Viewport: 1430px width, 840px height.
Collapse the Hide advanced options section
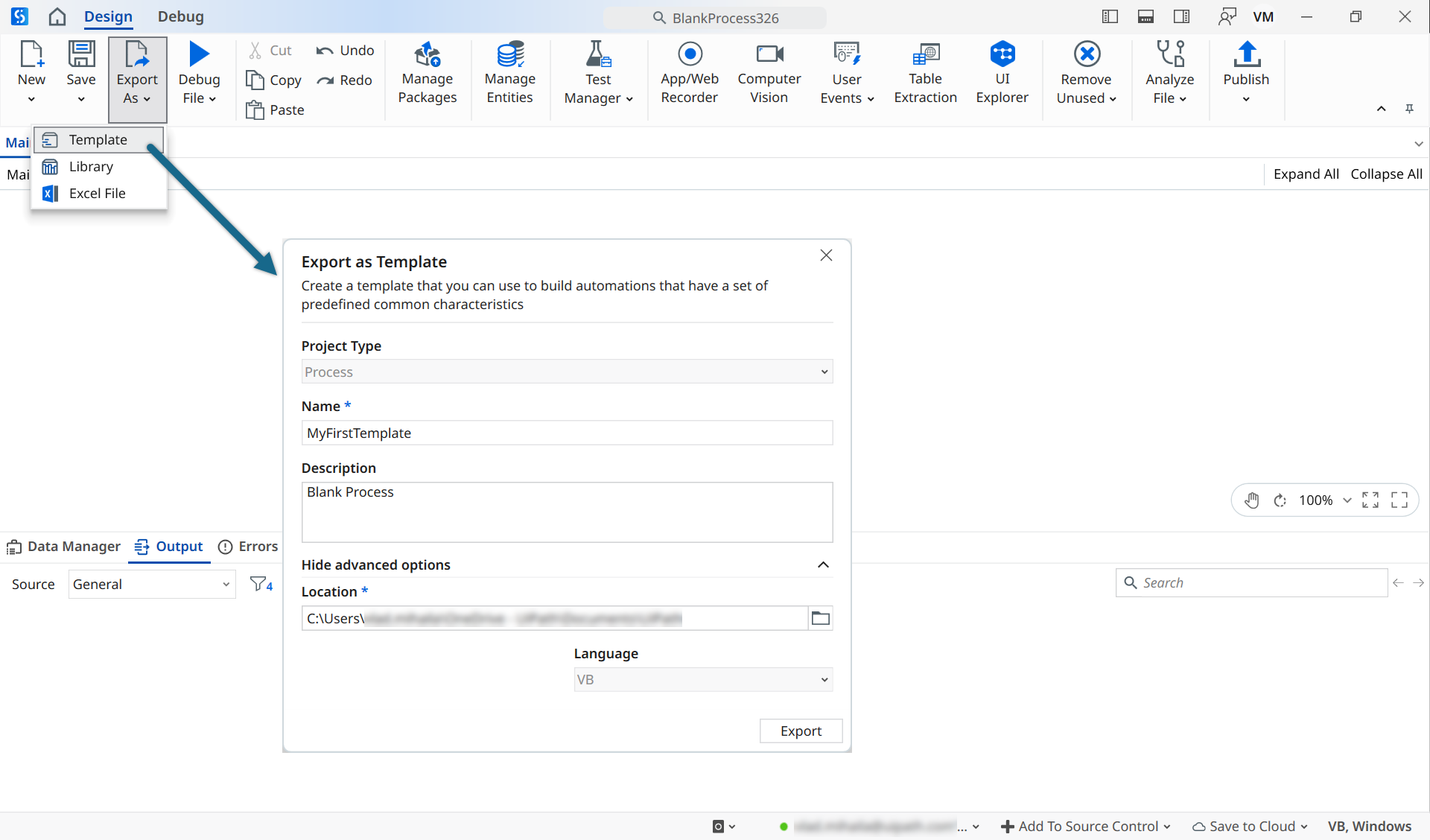pyautogui.click(x=823, y=564)
